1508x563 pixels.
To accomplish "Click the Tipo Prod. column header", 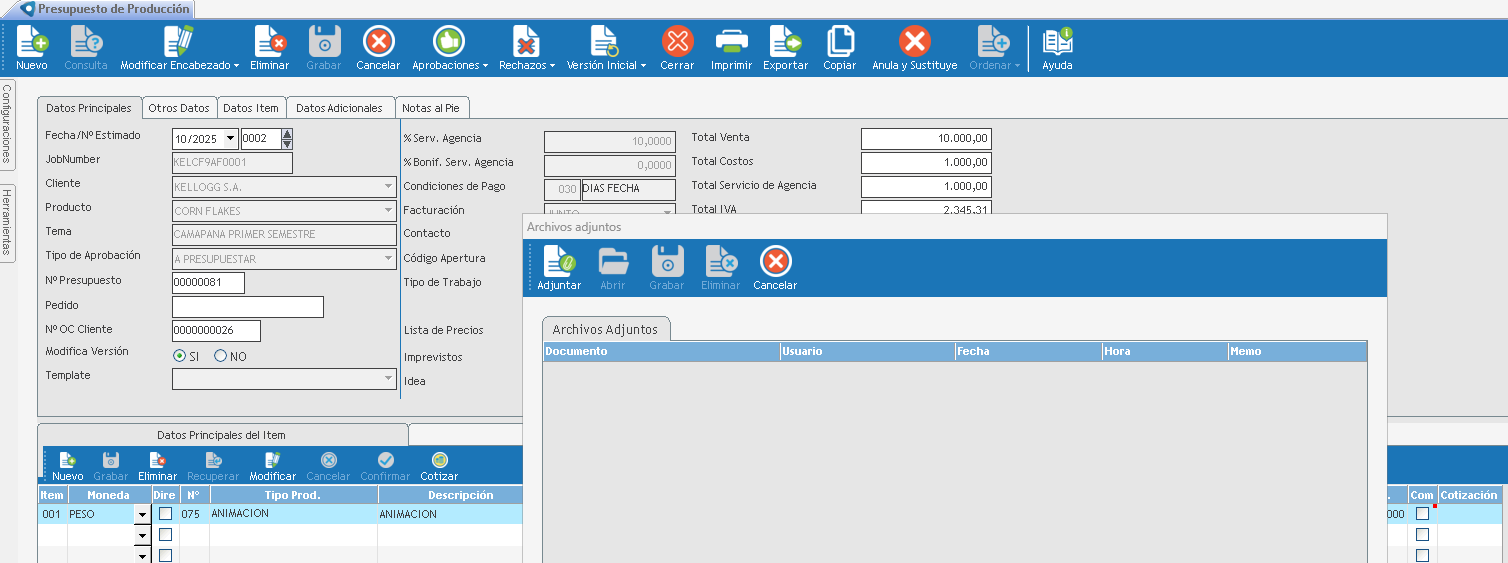I will pyautogui.click(x=294, y=495).
